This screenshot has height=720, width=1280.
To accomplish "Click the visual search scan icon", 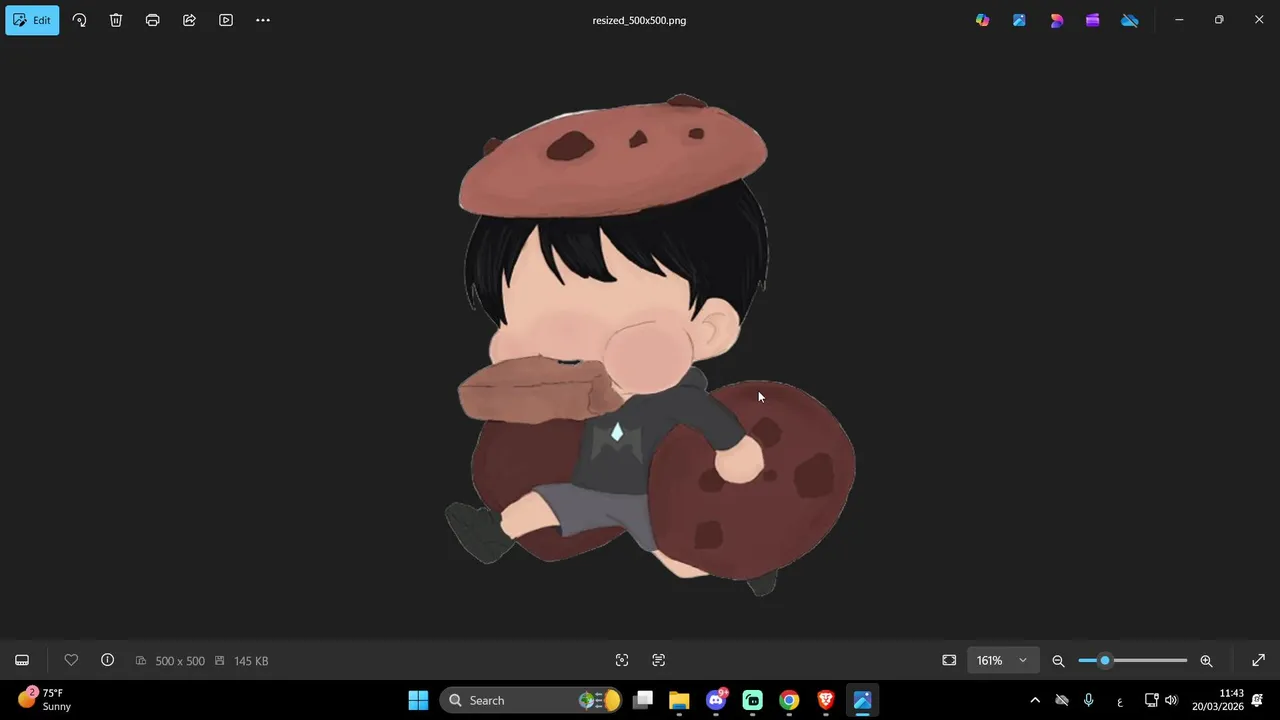I will pyautogui.click(x=622, y=660).
